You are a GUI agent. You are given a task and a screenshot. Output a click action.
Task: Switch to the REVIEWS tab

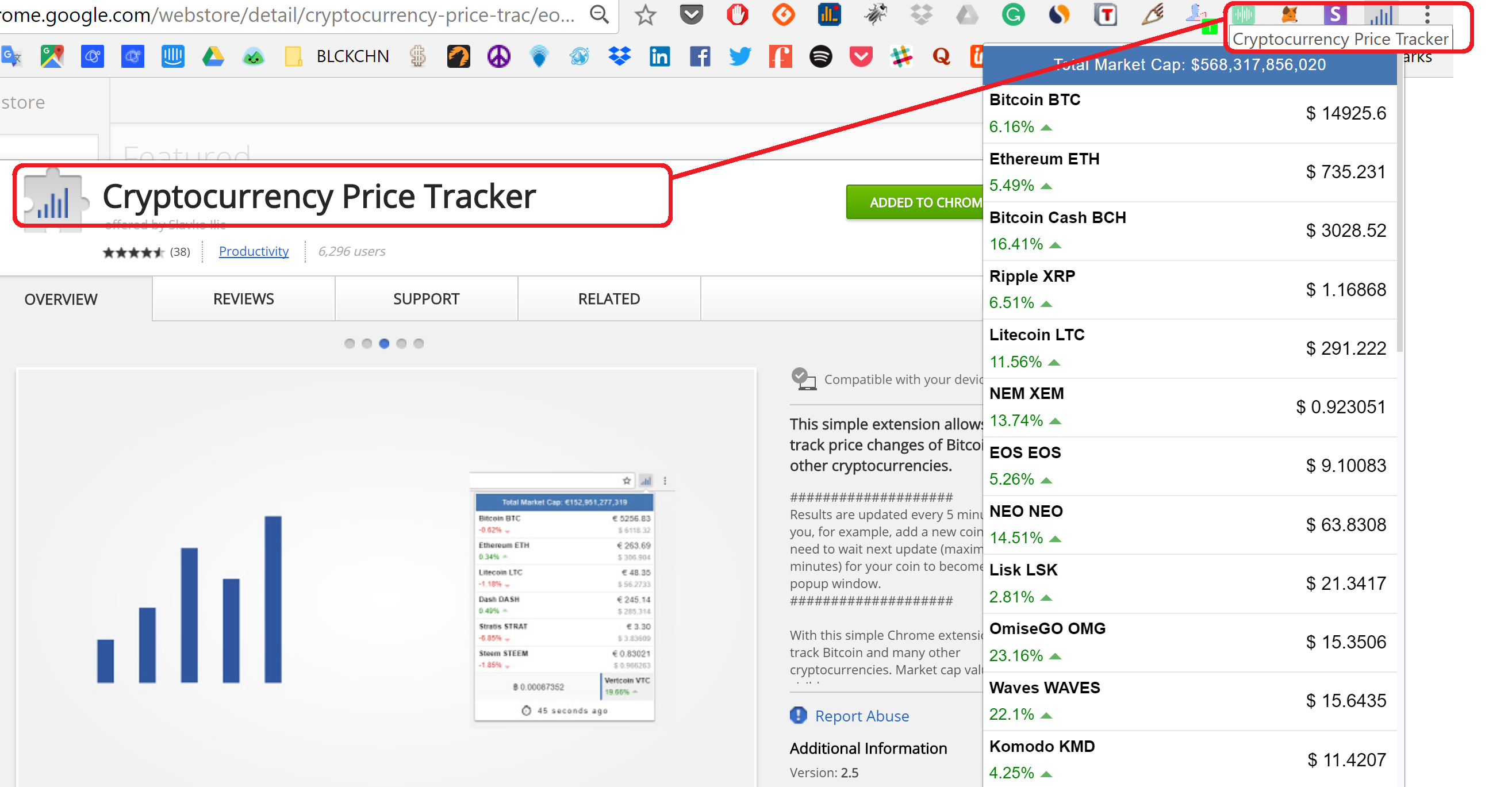click(243, 299)
